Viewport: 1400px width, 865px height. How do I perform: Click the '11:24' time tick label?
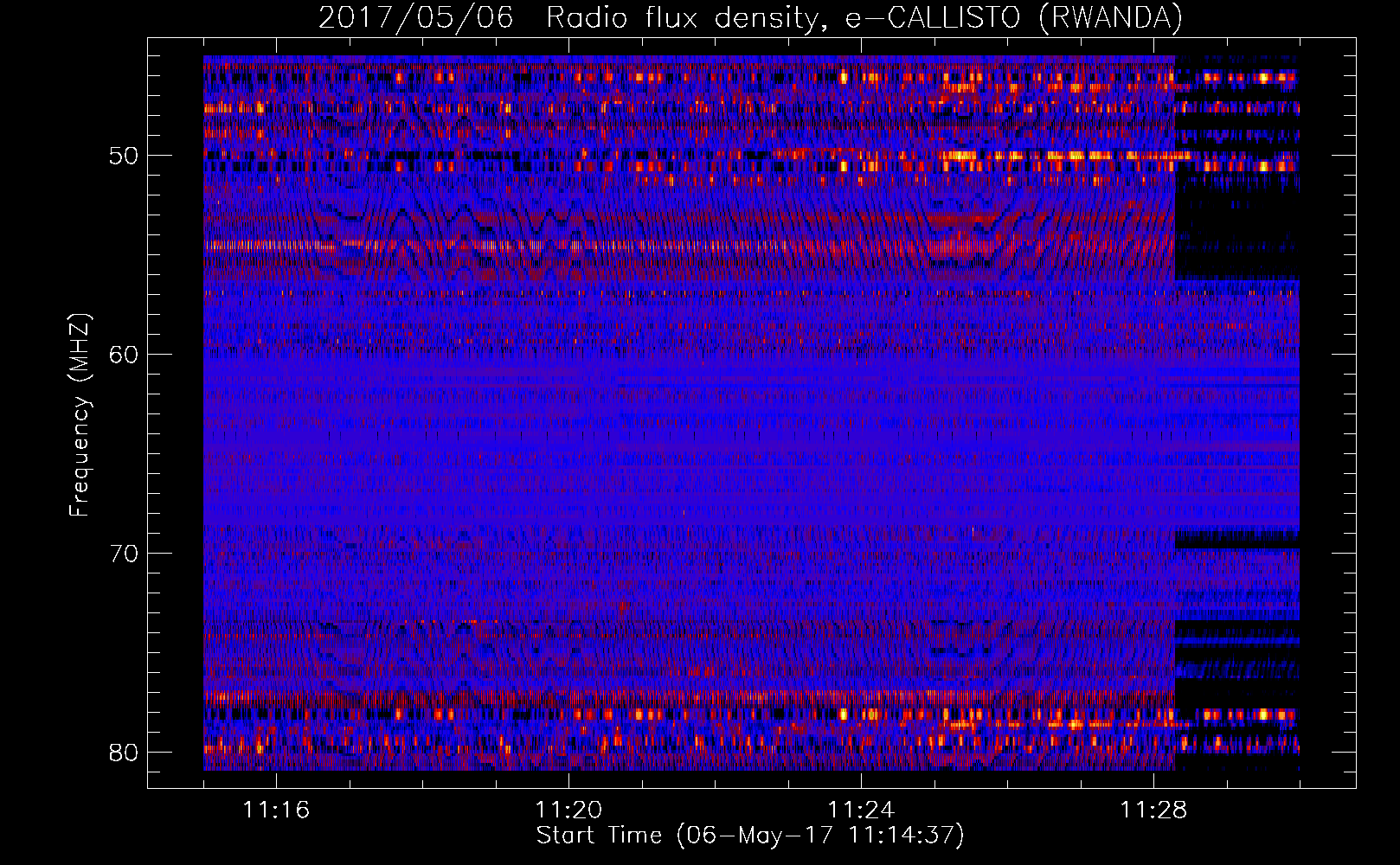(861, 810)
